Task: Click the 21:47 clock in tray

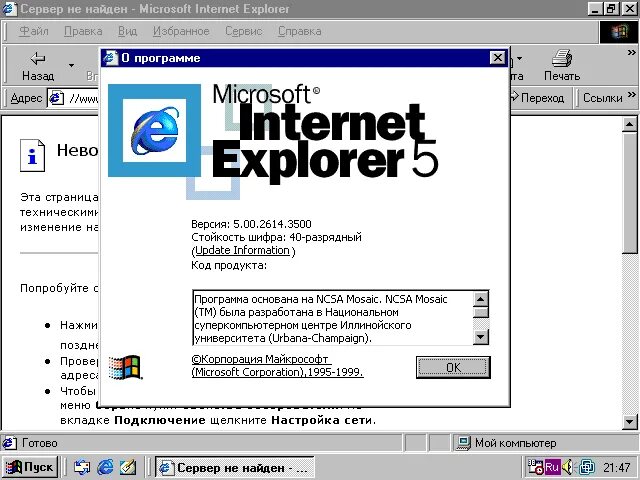Action: pos(616,467)
